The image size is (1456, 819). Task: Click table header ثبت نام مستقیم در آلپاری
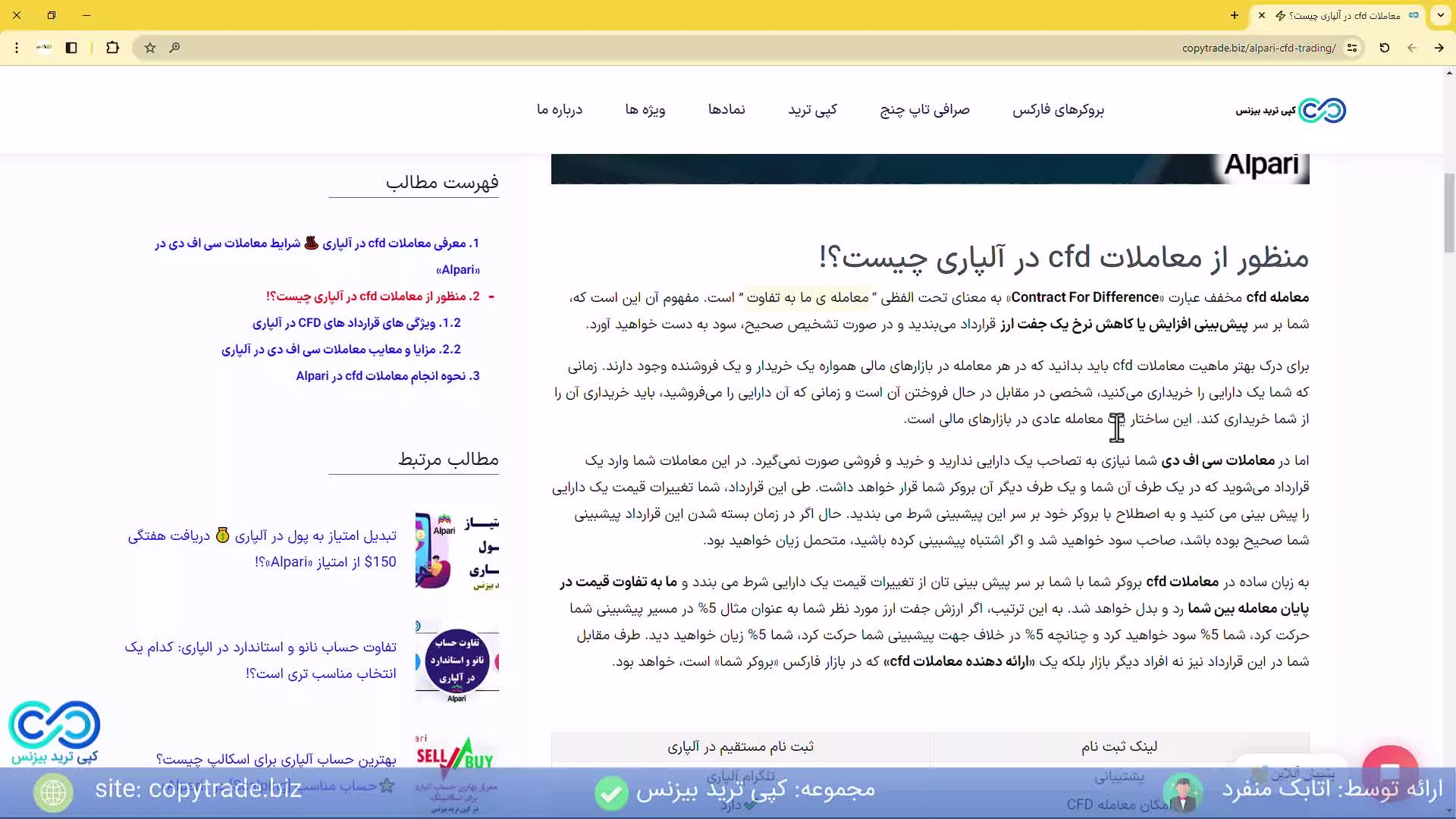[x=740, y=747]
